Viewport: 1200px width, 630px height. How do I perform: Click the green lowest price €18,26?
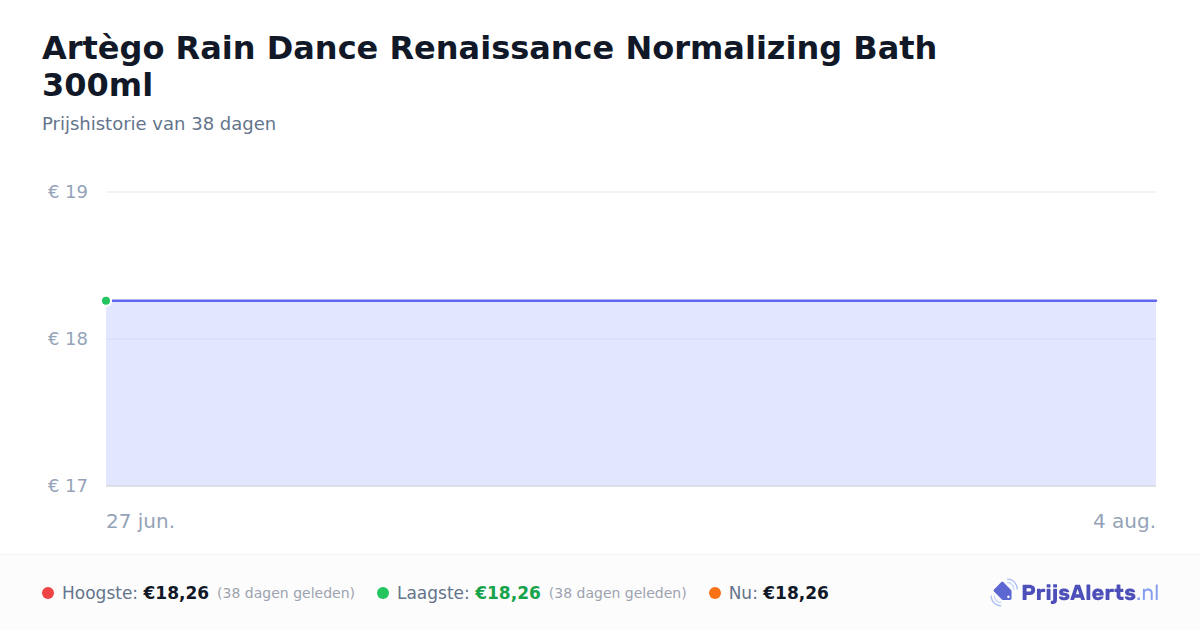508,593
